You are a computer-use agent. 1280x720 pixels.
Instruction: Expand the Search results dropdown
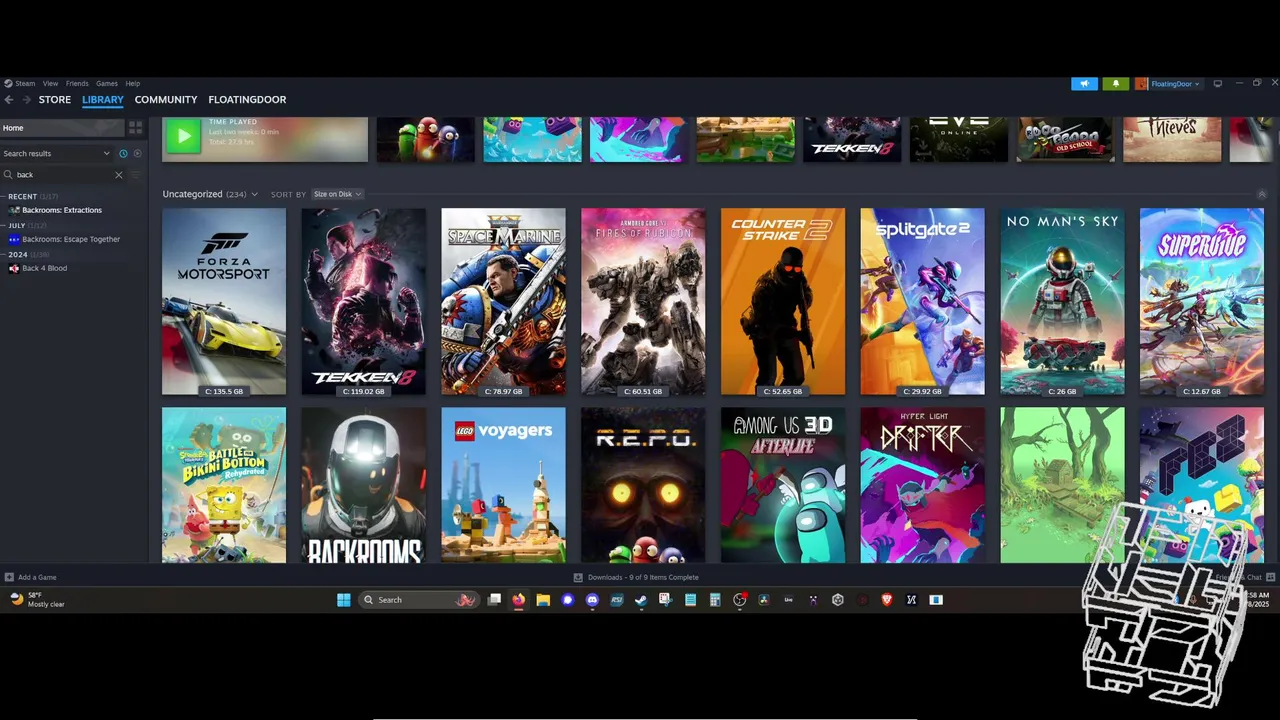(x=56, y=154)
